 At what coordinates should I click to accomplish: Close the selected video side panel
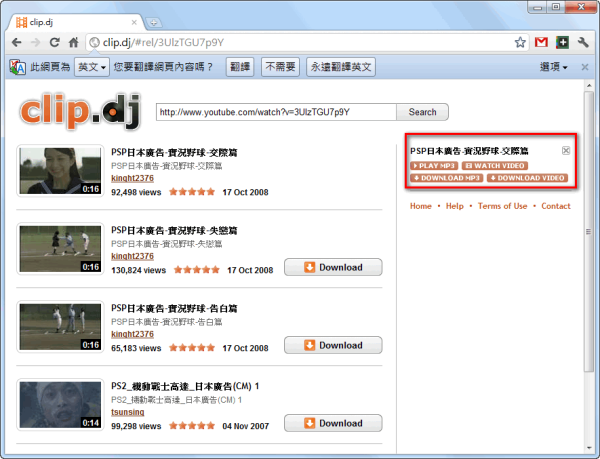click(566, 151)
